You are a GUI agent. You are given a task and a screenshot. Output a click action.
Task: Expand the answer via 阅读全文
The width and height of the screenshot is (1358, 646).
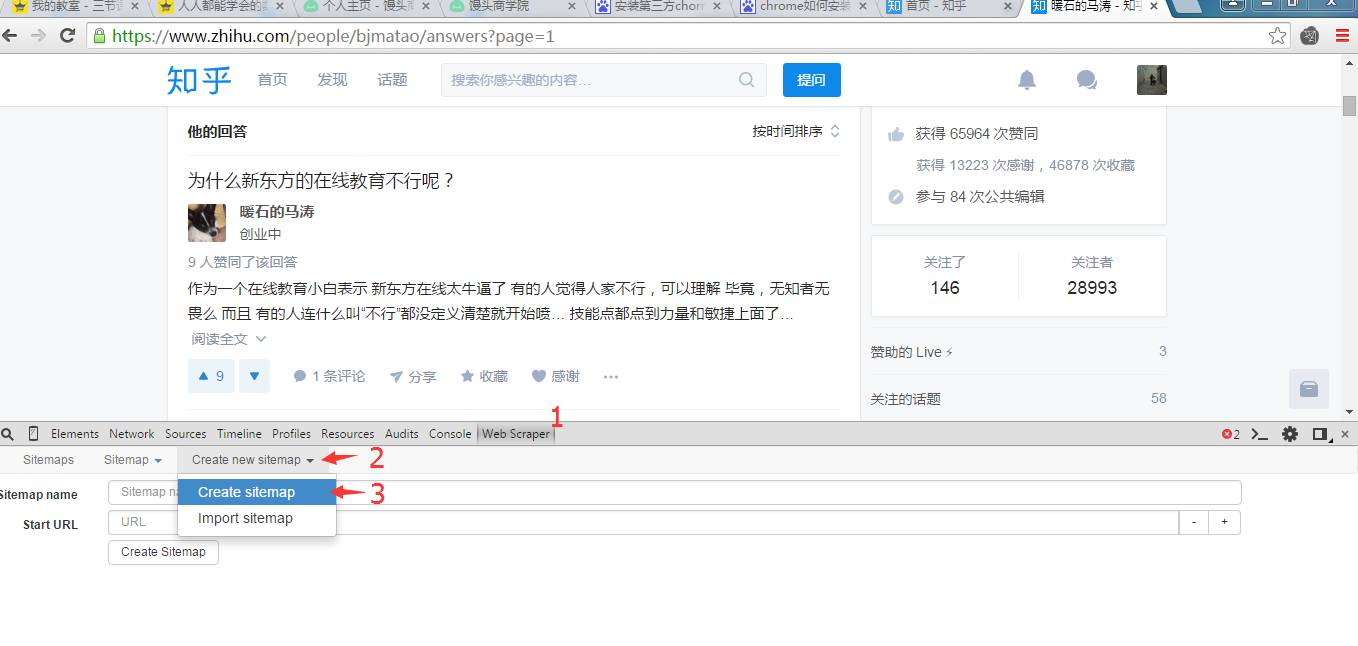click(x=229, y=339)
